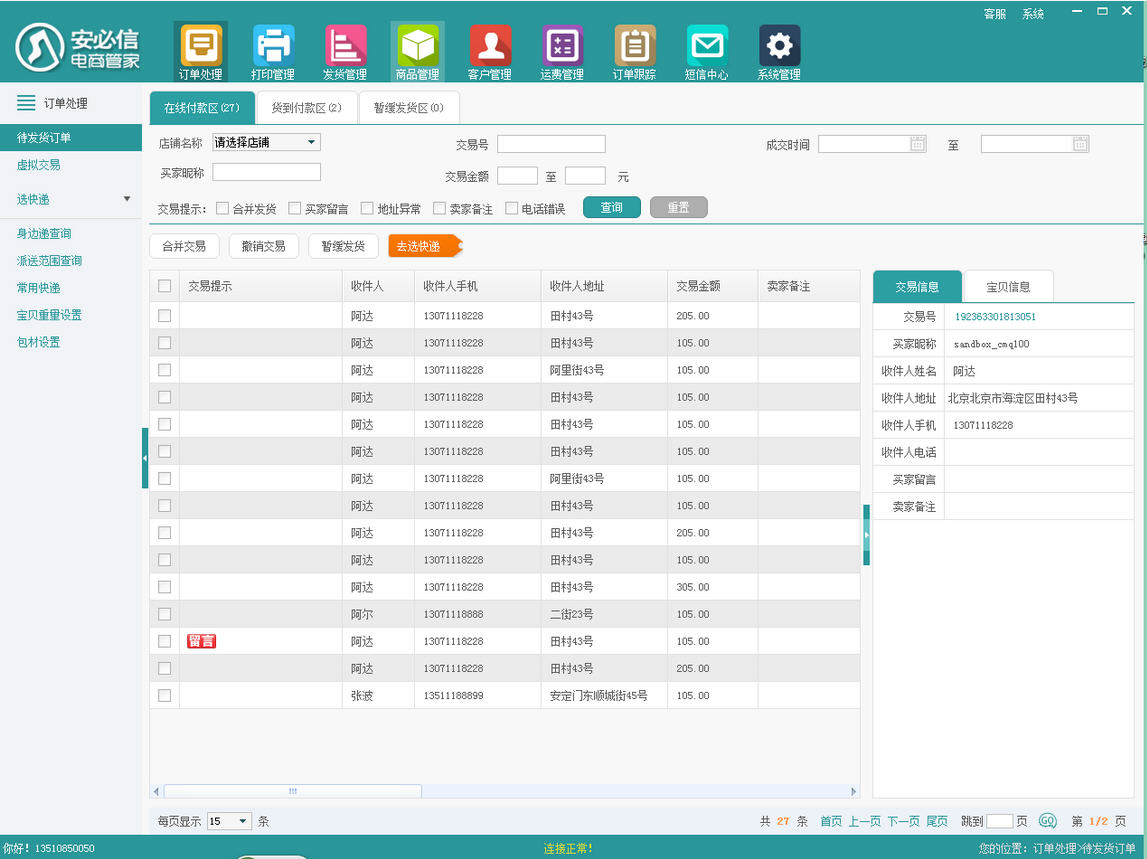This screenshot has width=1147, height=859.
Task: Open the 订单跟踪 clipboard icon
Action: (634, 47)
